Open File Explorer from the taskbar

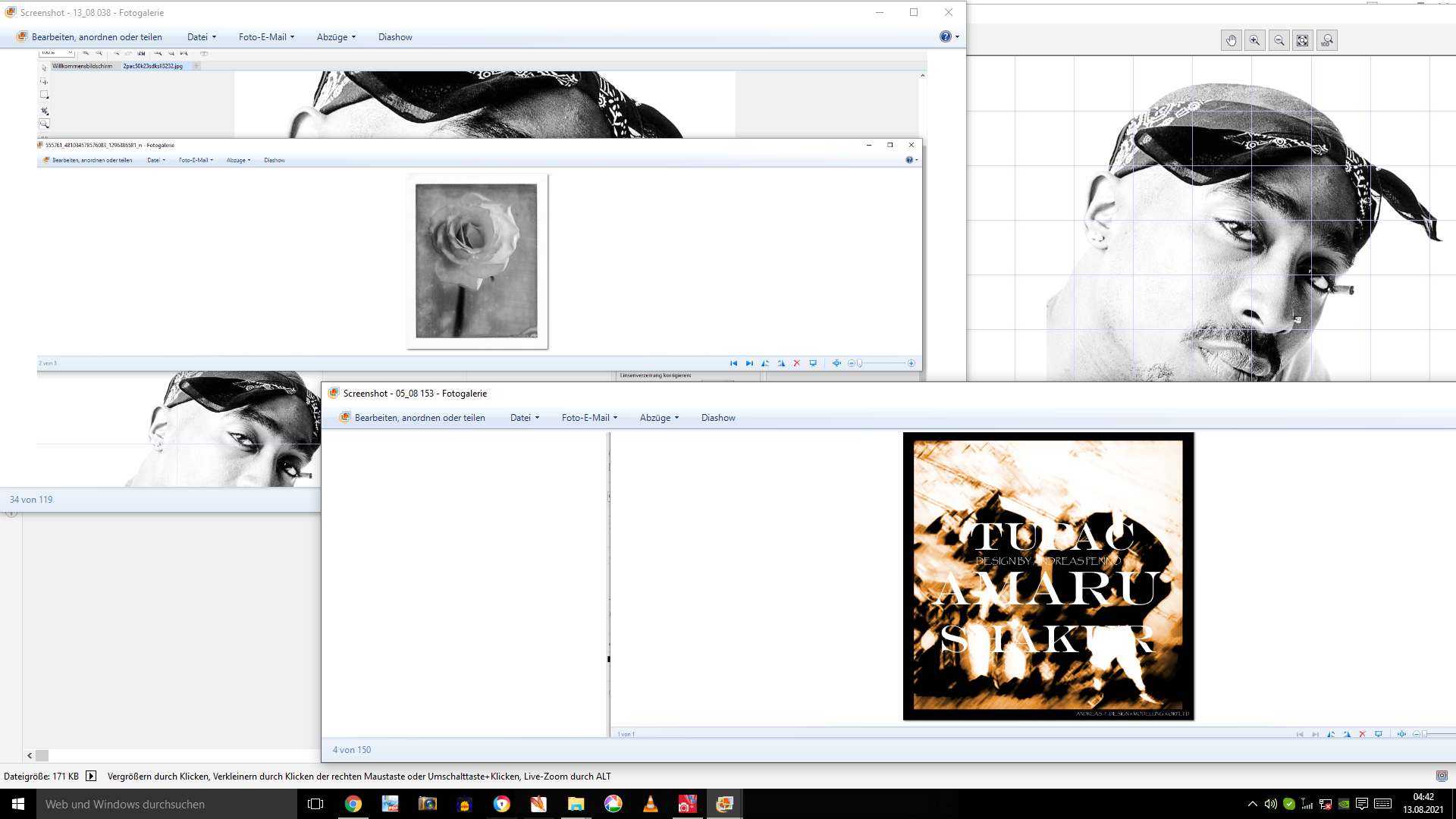576,804
